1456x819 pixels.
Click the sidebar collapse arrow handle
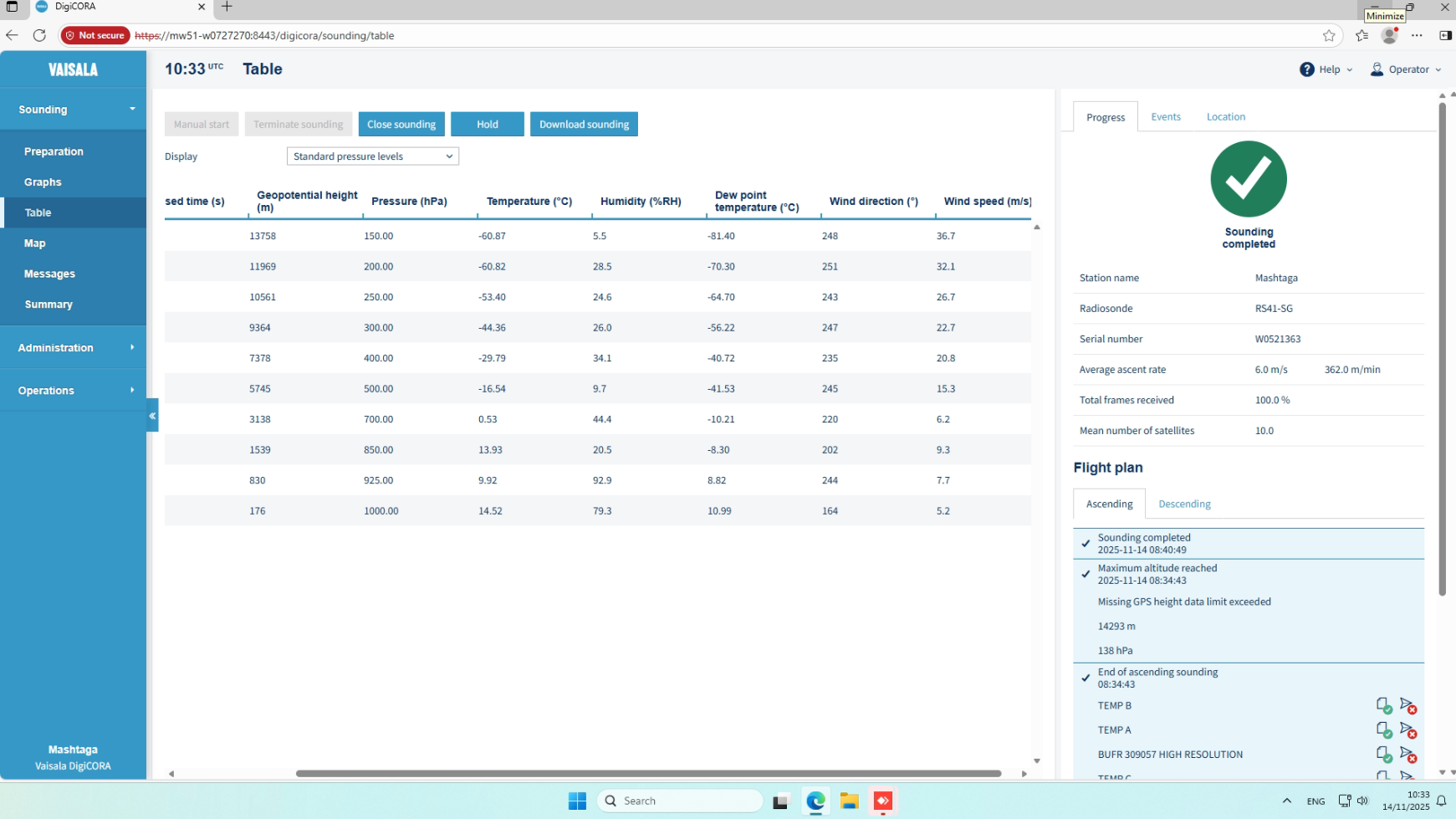tap(152, 416)
